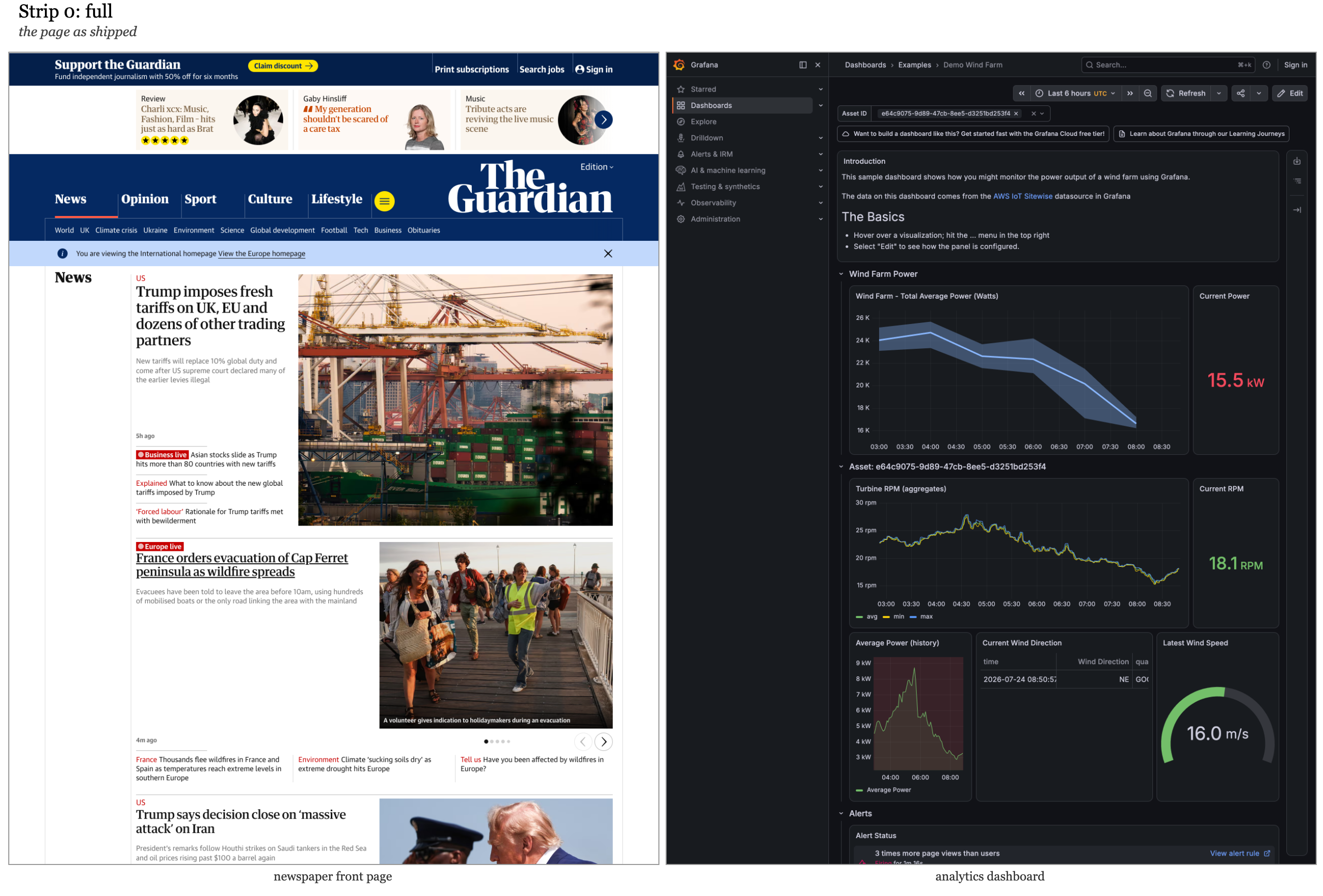Expand the Starred section chevron in Grafana

click(820, 89)
